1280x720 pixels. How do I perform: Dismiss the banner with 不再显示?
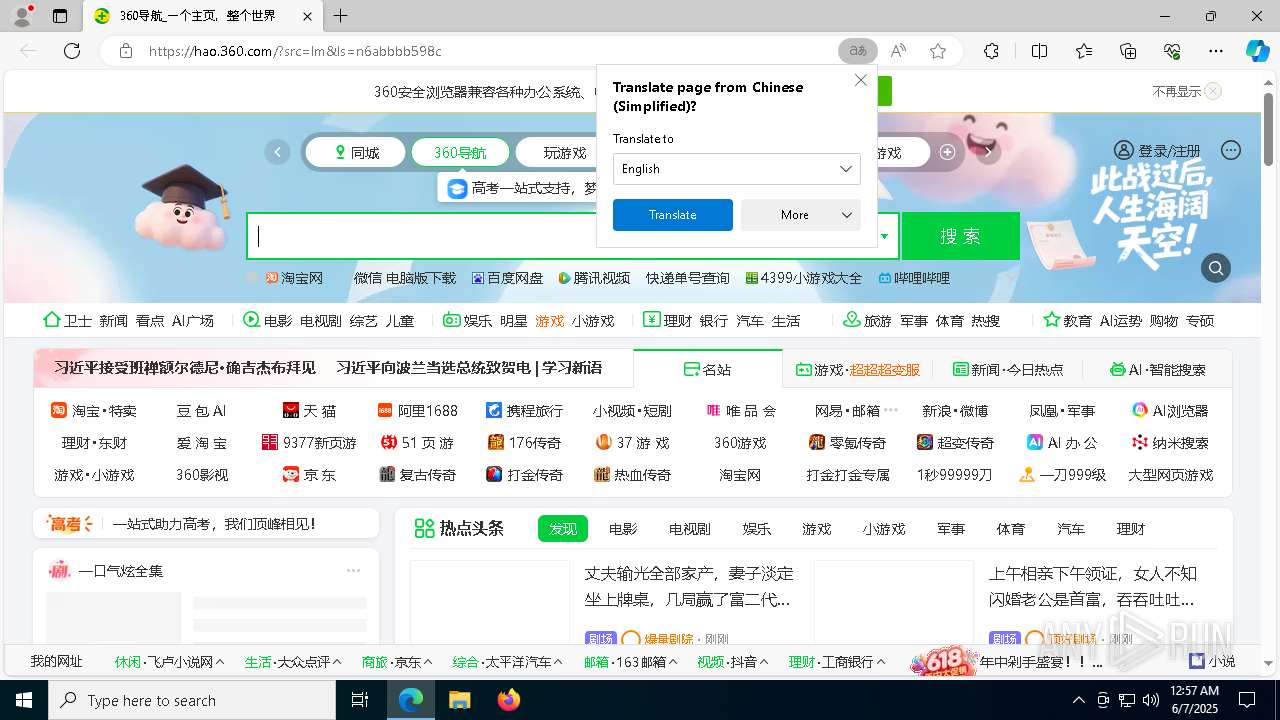[x=1186, y=91]
